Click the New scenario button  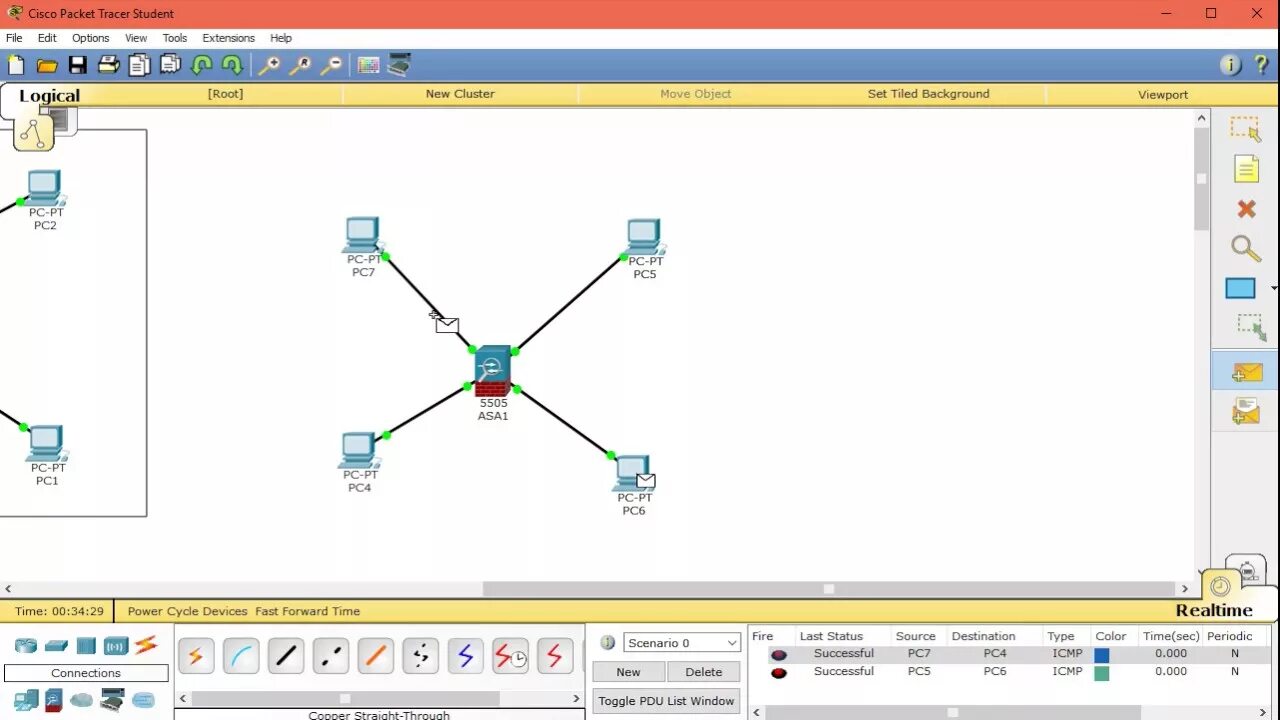pyautogui.click(x=628, y=672)
